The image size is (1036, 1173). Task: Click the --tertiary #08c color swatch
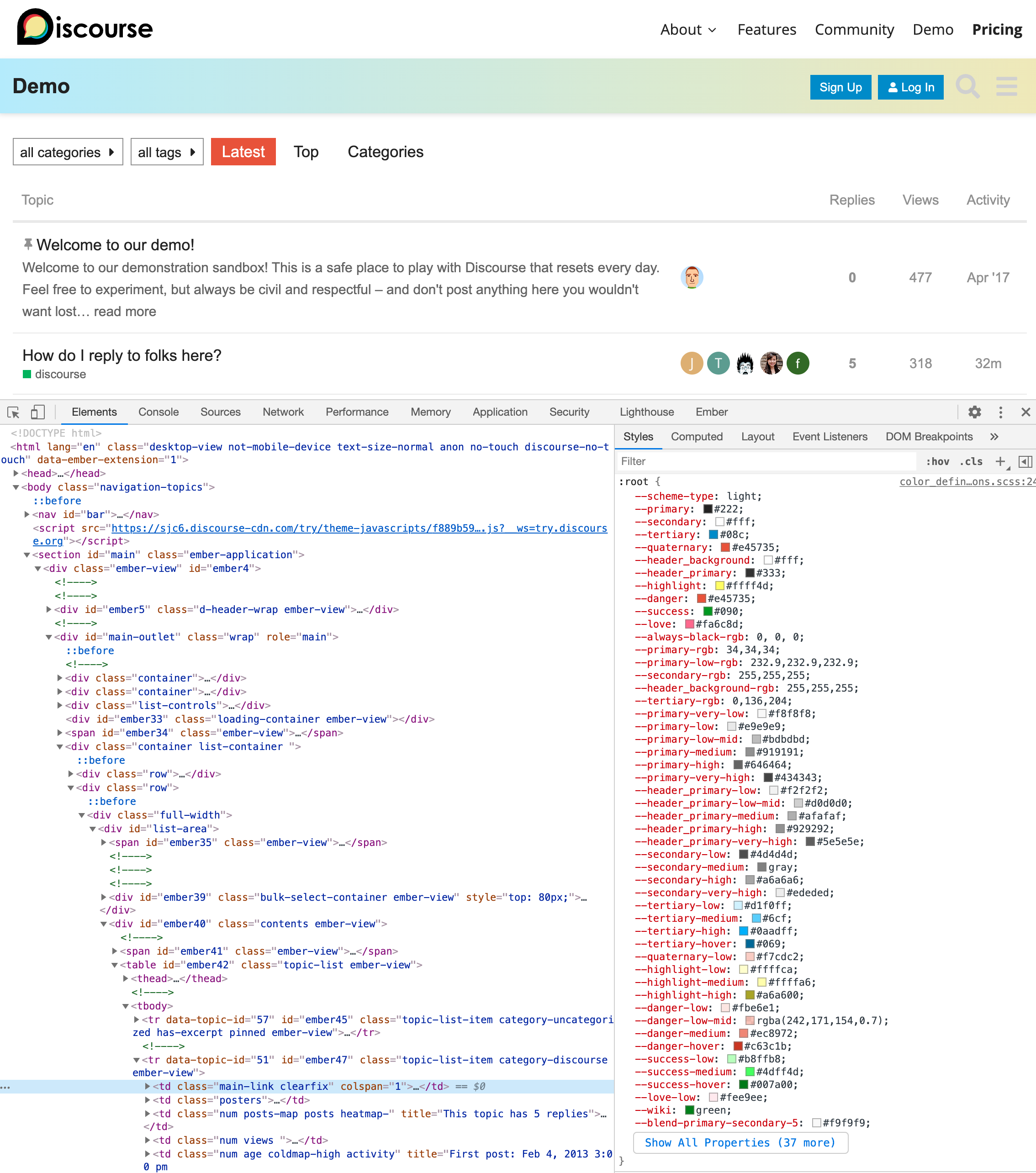tap(714, 535)
